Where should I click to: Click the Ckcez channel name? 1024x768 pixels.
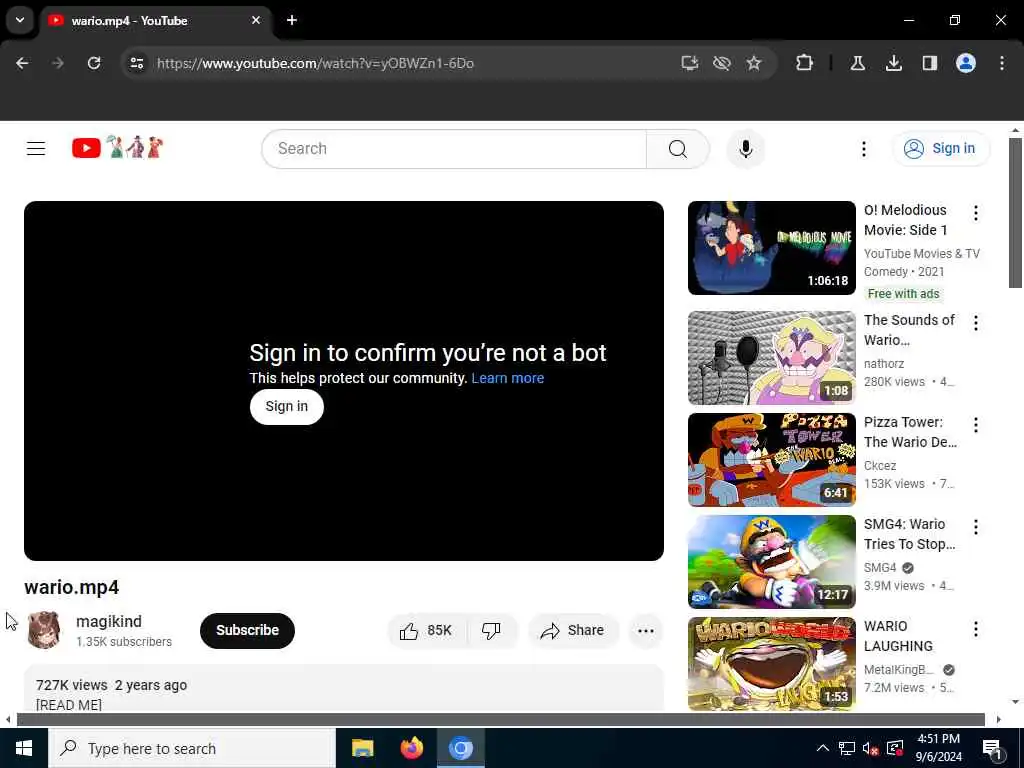point(880,466)
